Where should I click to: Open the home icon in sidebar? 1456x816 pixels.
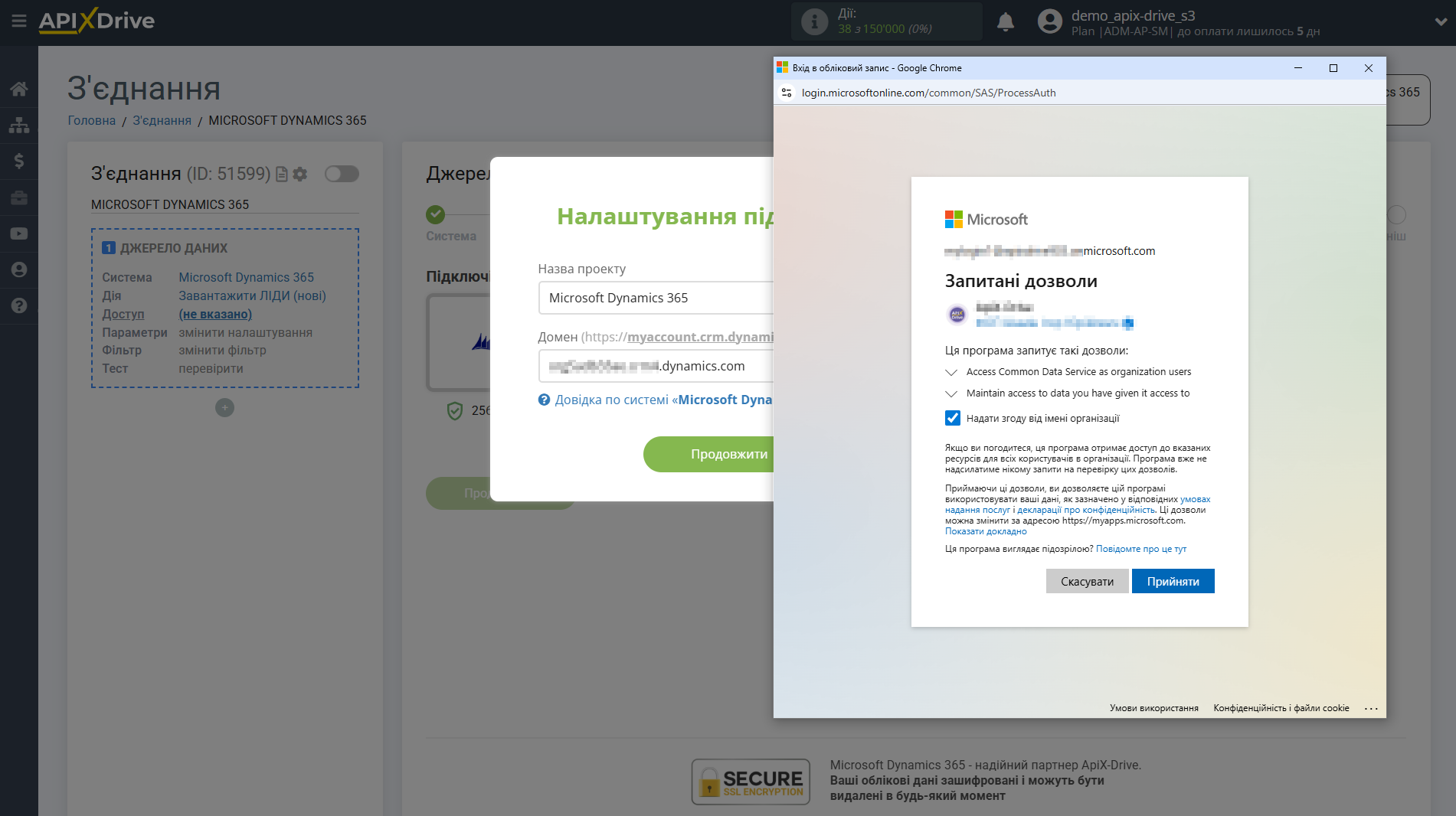pyautogui.click(x=19, y=89)
